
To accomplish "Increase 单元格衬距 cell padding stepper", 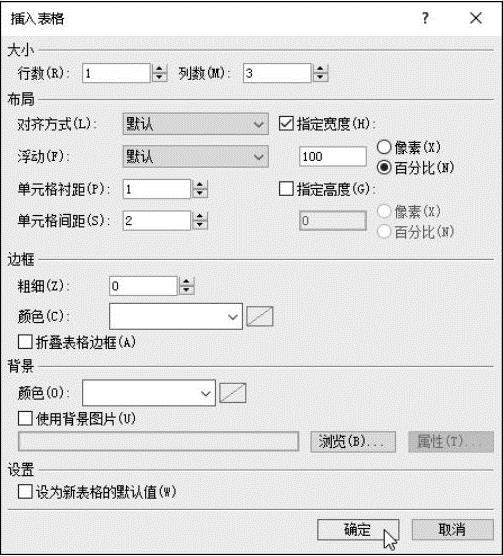I will point(200,185).
